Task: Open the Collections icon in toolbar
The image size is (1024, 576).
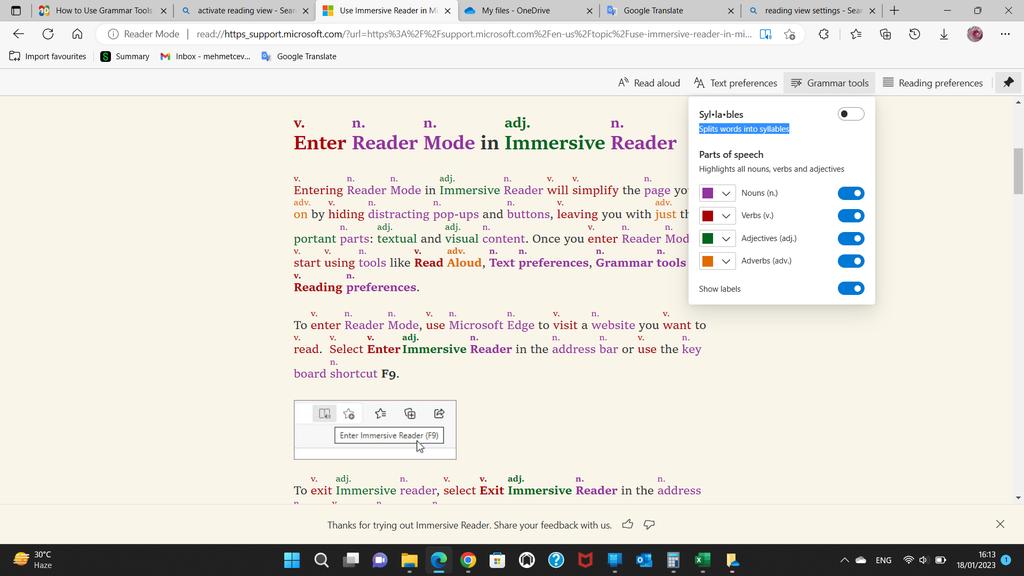Action: point(885,34)
